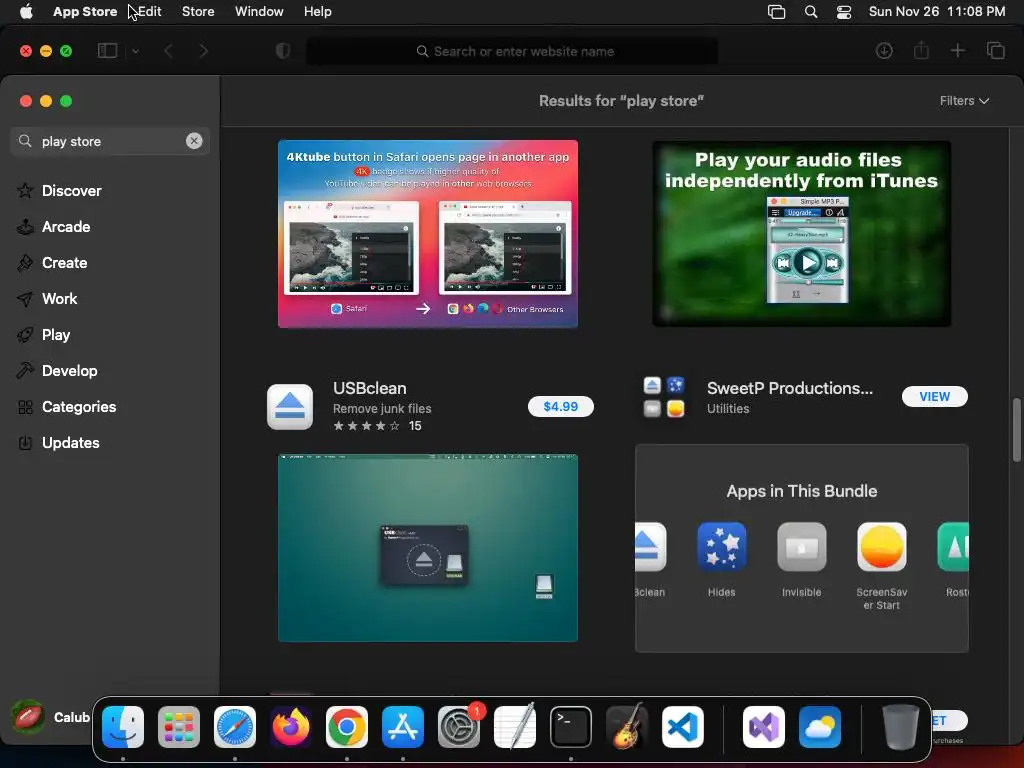Click the results page vertical scrollbar
Screen dimensions: 1024x768
pos(1016,430)
